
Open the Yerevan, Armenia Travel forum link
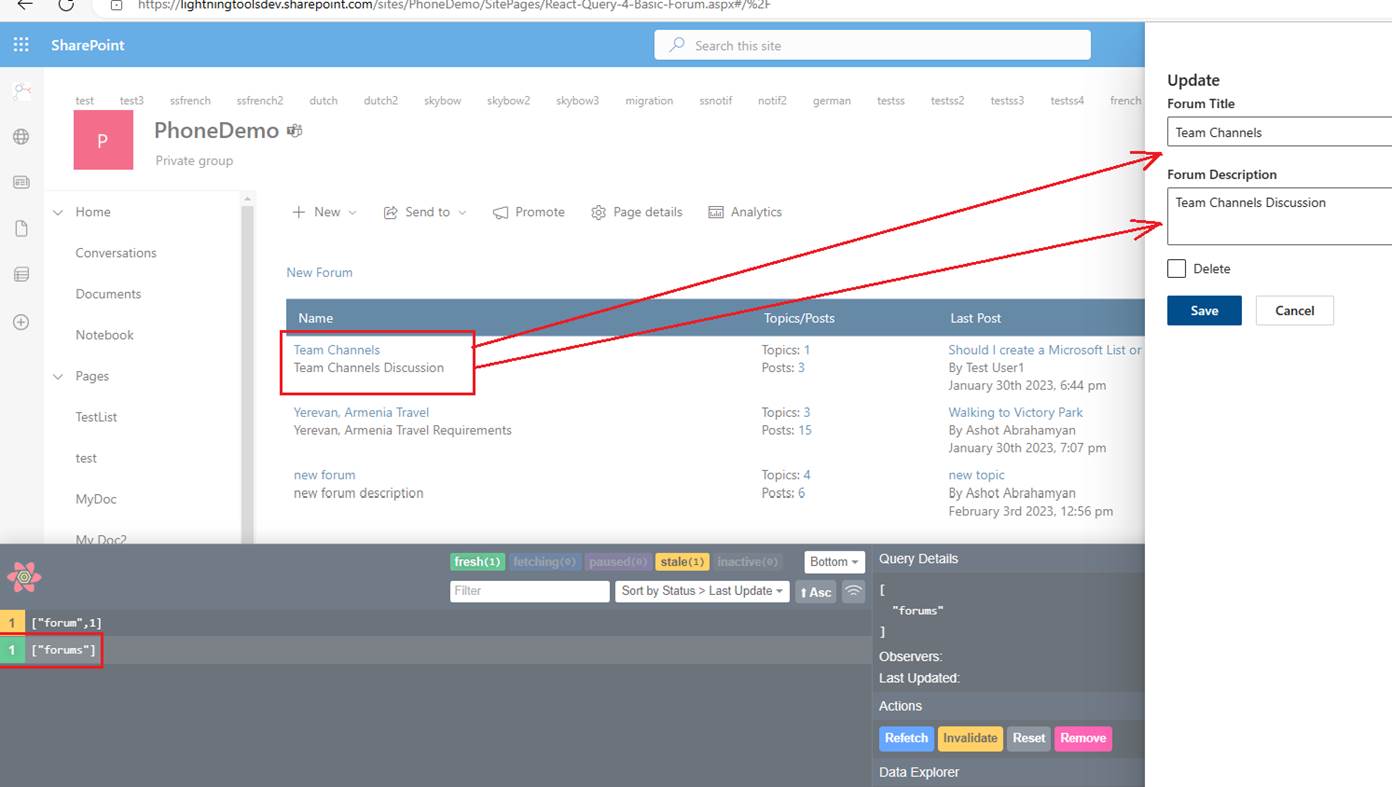pos(361,412)
